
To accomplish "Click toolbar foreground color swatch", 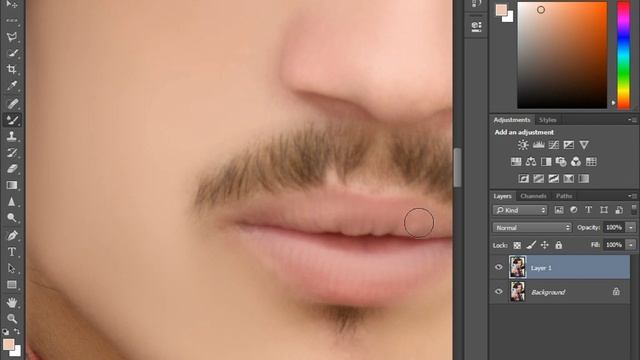I will [x=9, y=345].
